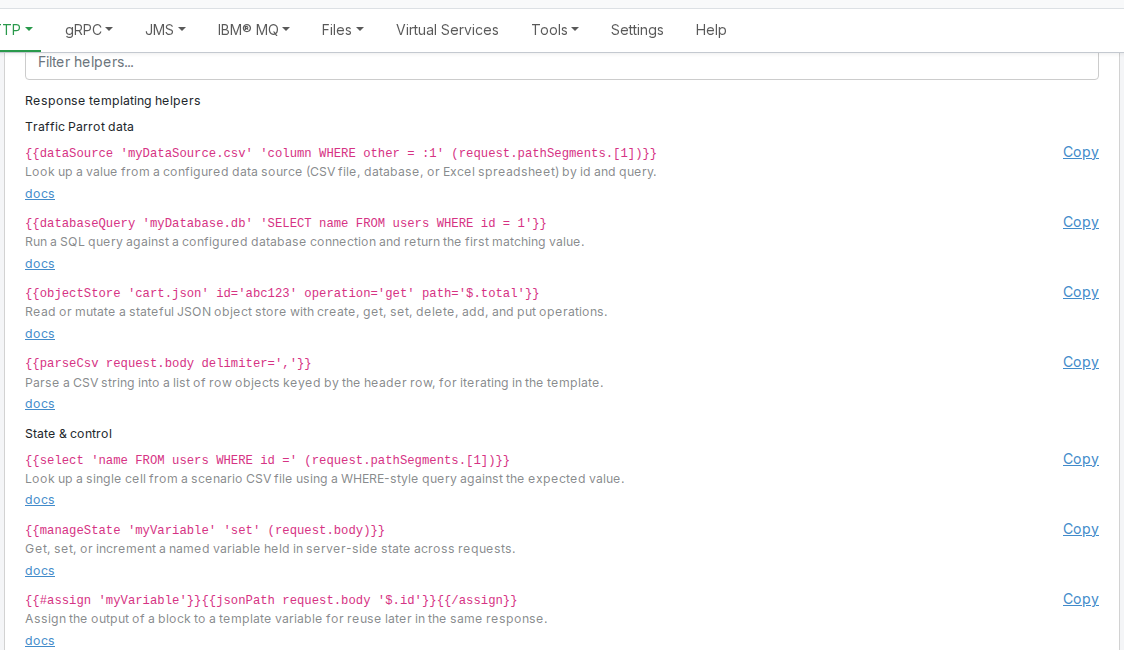
Task: Click the #assign 'myVariable' code snippet
Action: click(271, 601)
